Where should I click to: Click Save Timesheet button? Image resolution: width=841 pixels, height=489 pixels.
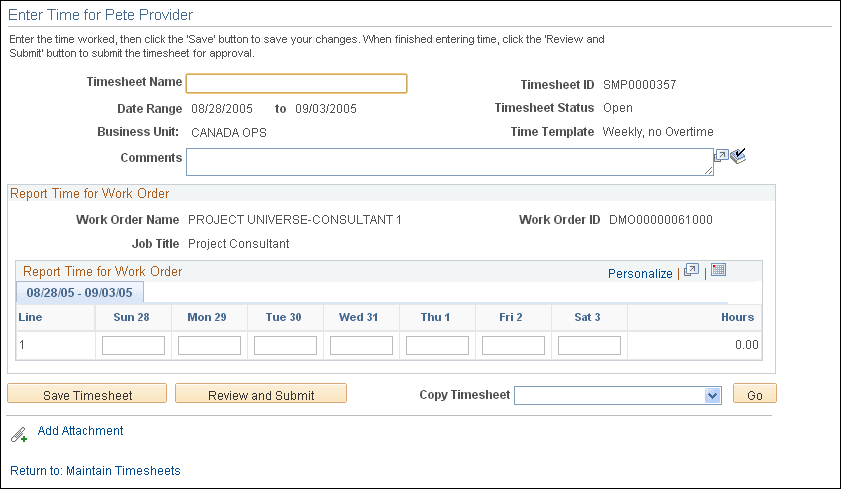click(x=87, y=394)
